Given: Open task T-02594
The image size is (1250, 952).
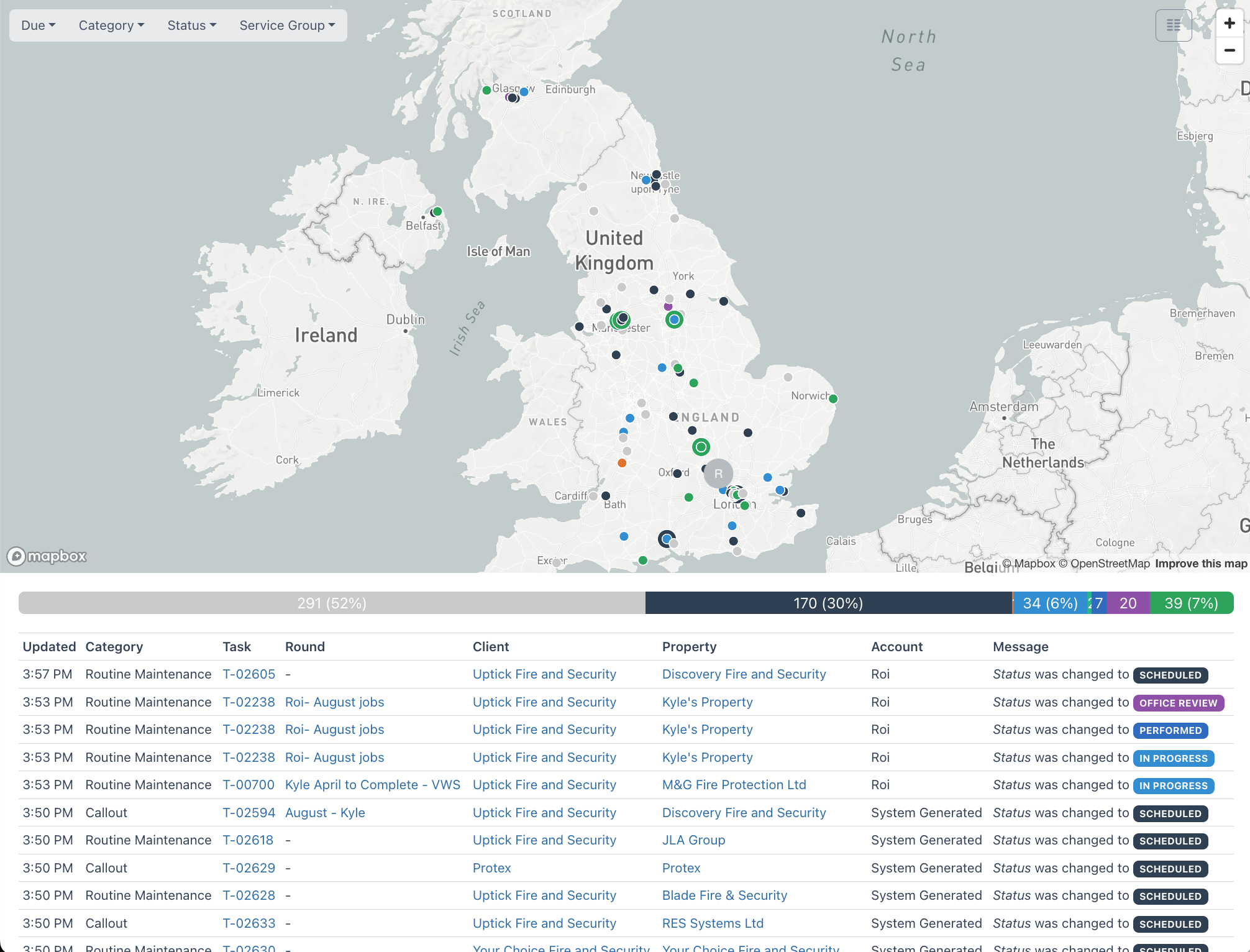Looking at the screenshot, I should coord(249,813).
